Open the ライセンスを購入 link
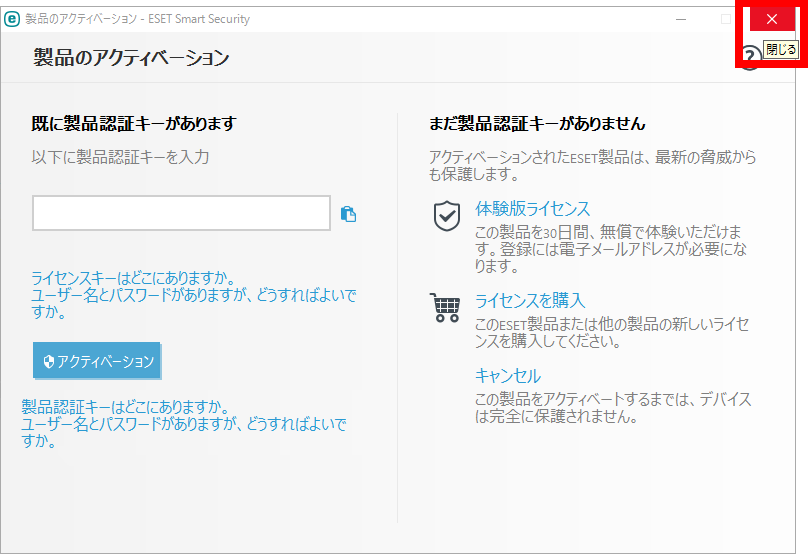 pos(530,300)
